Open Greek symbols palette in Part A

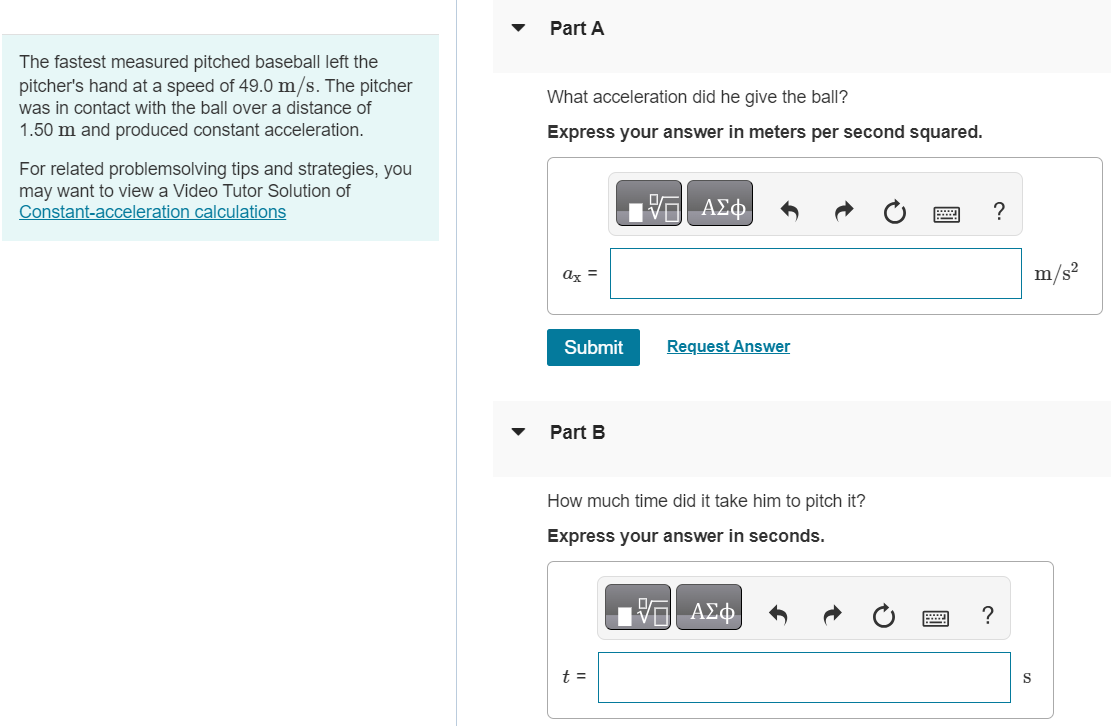[x=720, y=203]
